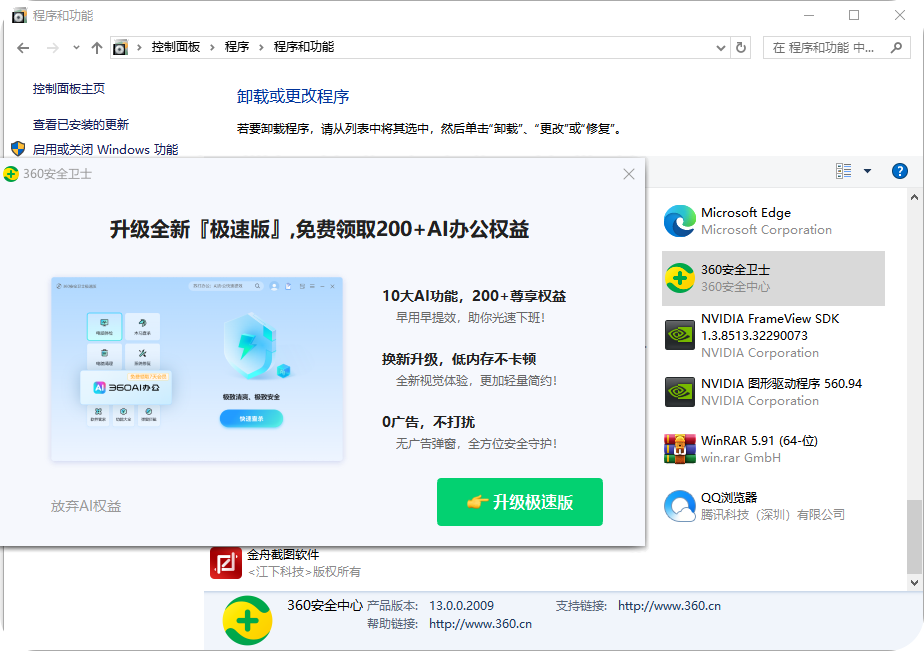Click 10大AI功能，200+尊享权益 text in popup
Screen dimensions: 924x651
pyautogui.click(x=474, y=296)
